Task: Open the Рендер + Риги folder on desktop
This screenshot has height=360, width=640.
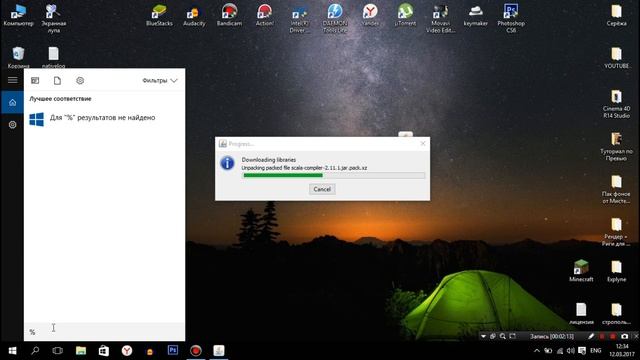Action: click(616, 232)
